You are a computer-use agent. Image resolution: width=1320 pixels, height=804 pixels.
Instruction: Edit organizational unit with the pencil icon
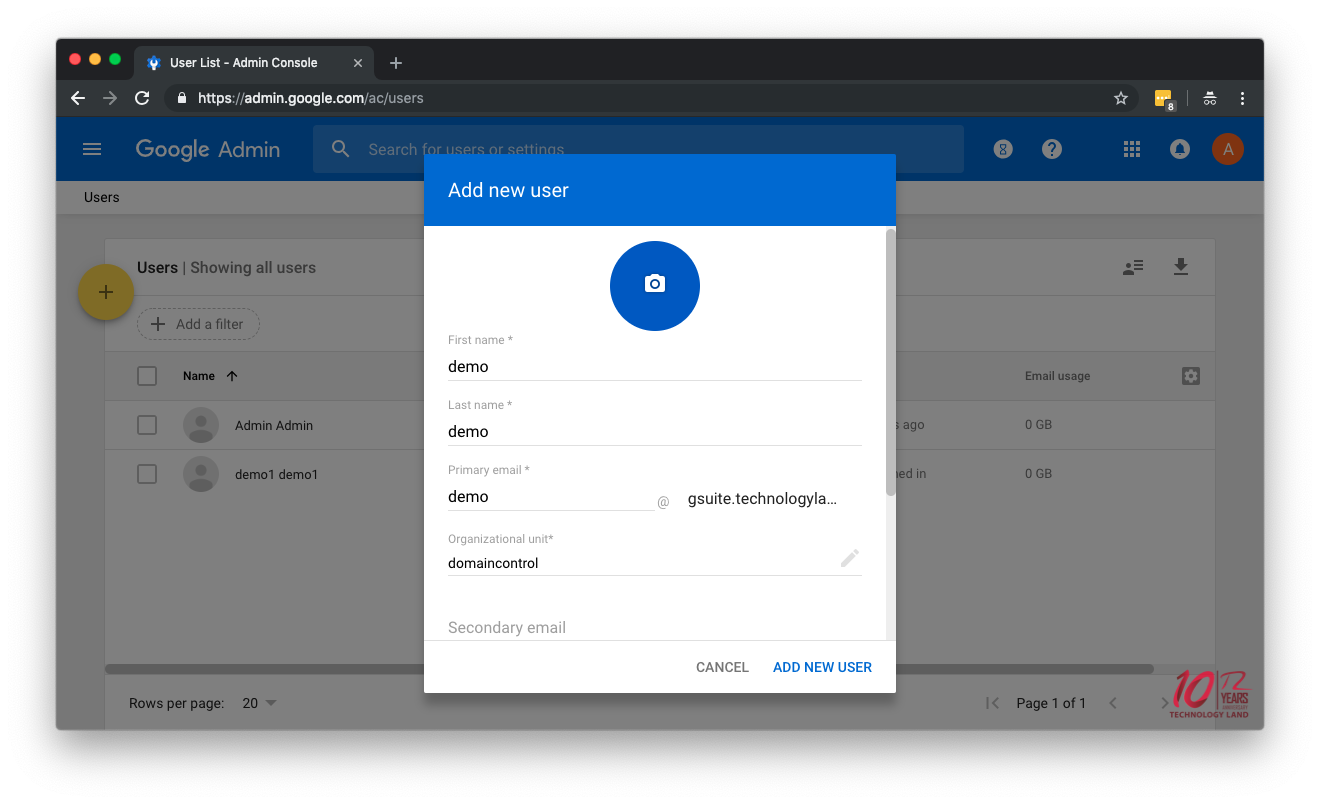click(x=849, y=558)
